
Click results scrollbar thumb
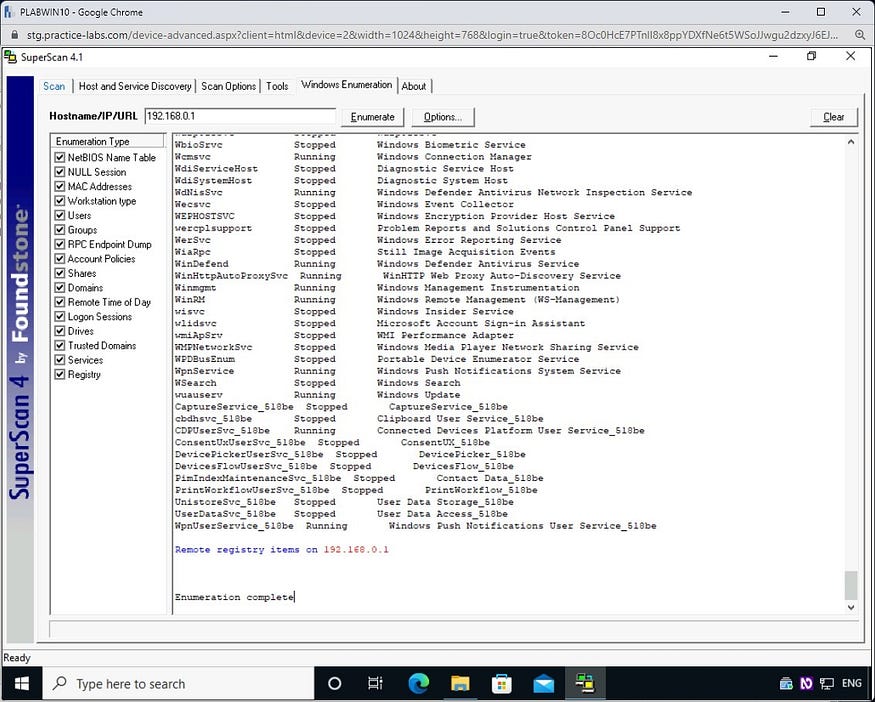click(850, 585)
